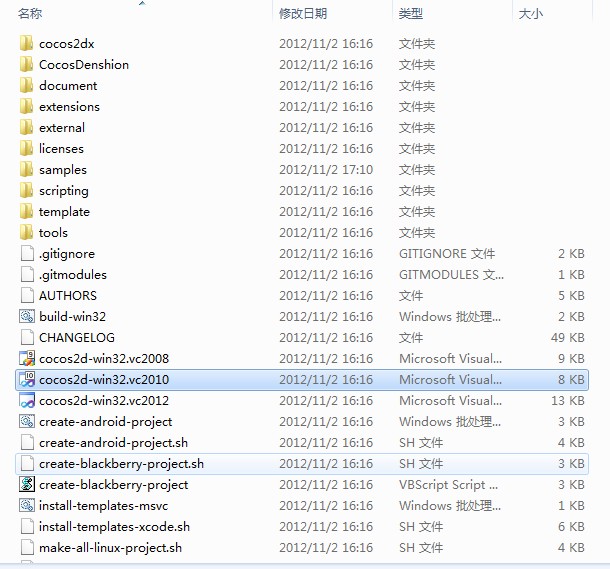Viewport: 610px width, 569px height.
Task: Select the .gitignore file name
Action: [x=67, y=254]
